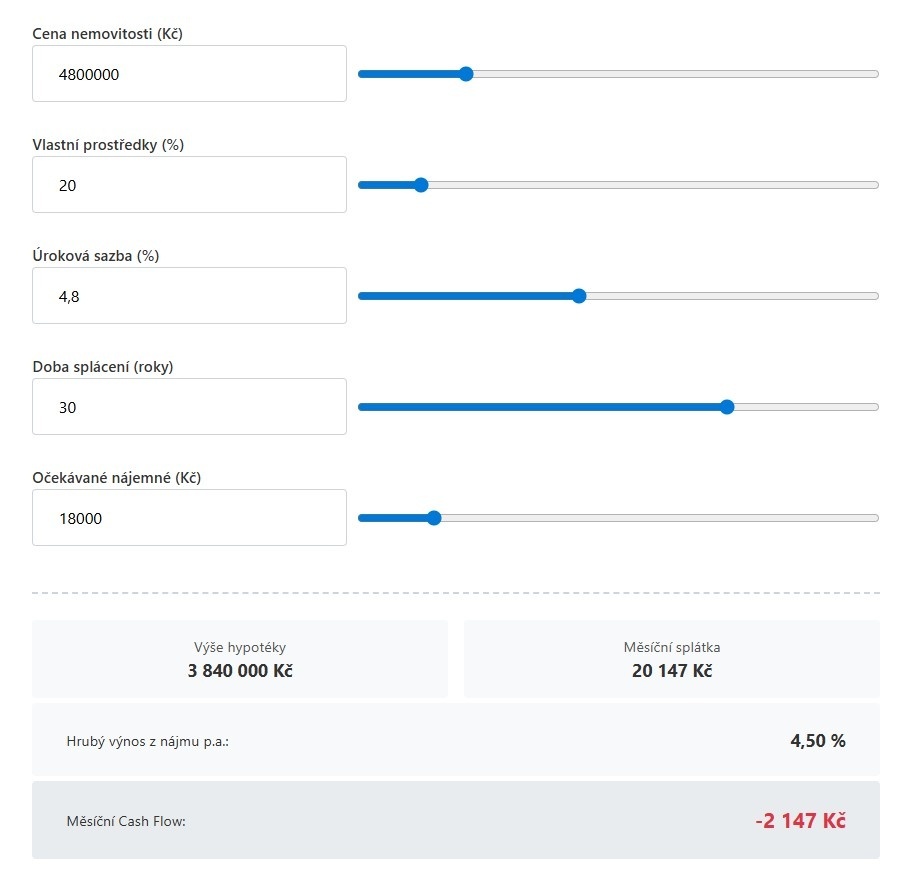Click the "Hrubý výnos z nájmu p.a." label

(x=148, y=742)
